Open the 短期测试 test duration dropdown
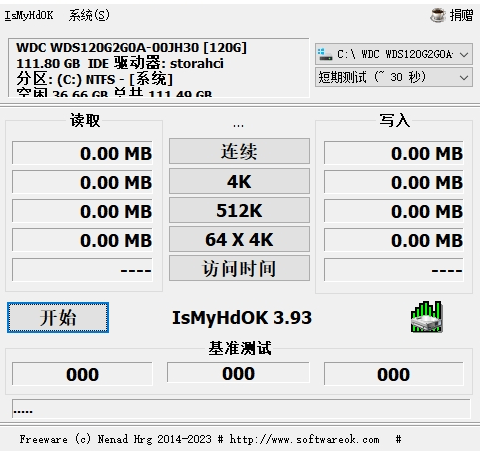 tap(394, 77)
